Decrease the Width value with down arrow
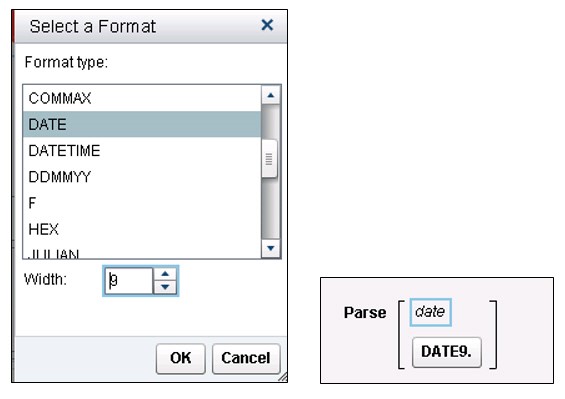Screen dimensions: 565x399 tap(165, 287)
